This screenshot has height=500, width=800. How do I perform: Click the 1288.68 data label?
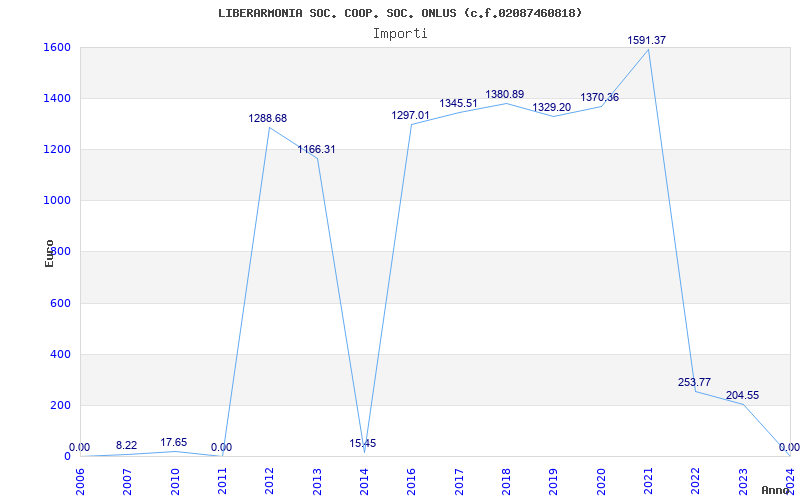pos(268,118)
